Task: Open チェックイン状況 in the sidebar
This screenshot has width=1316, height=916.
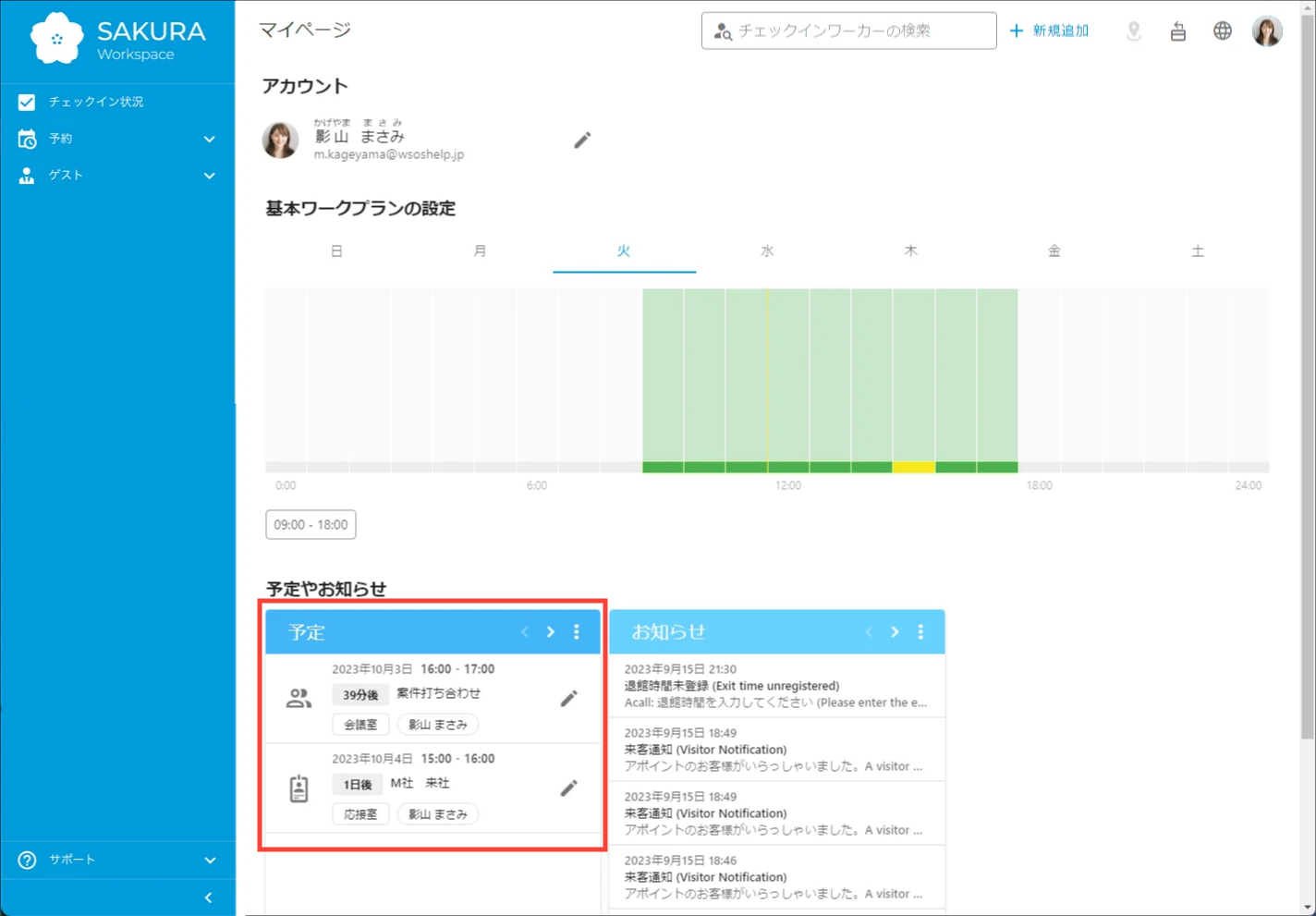Action: coord(96,102)
